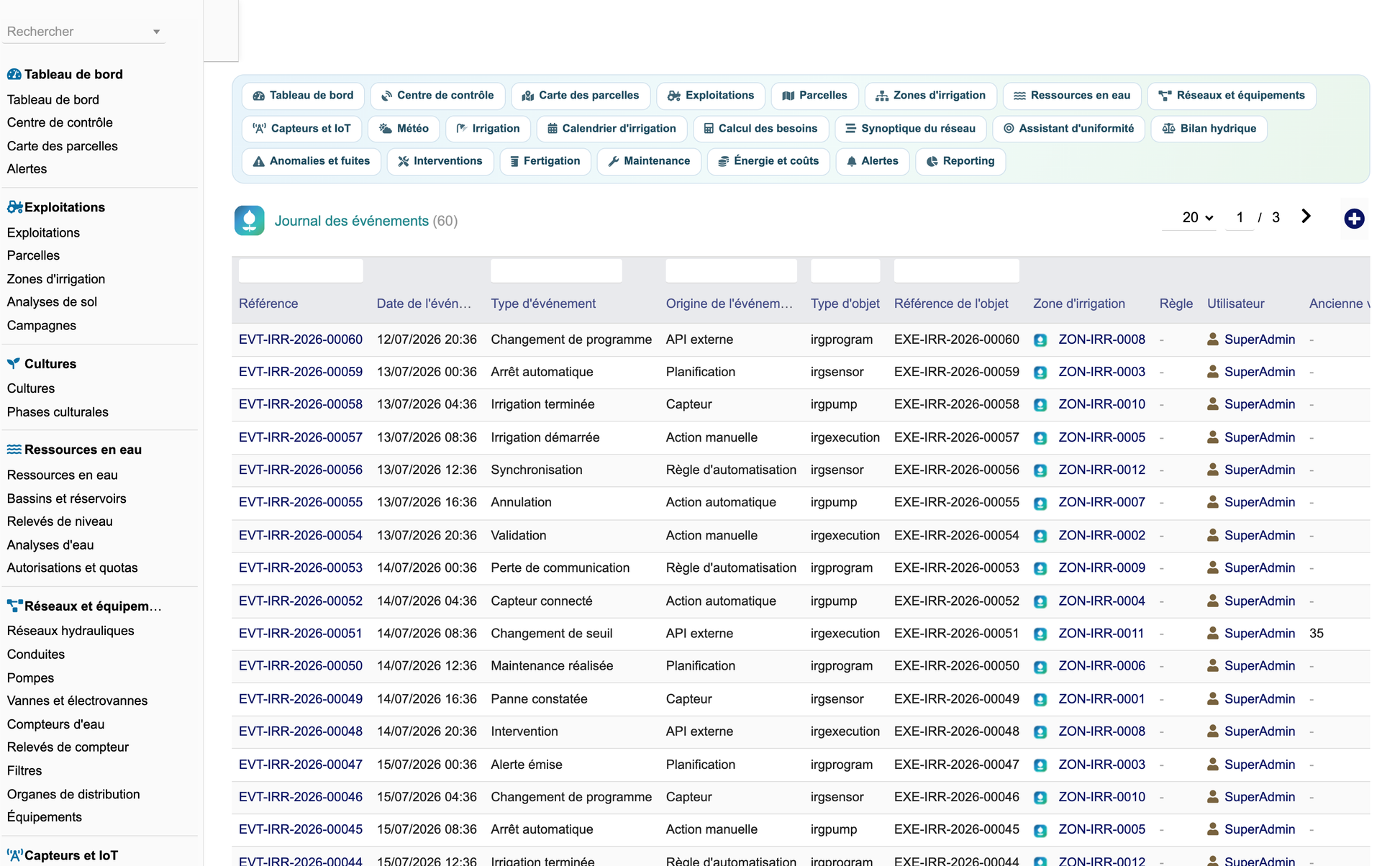Click the Référence de l'objet filter field

(x=956, y=270)
